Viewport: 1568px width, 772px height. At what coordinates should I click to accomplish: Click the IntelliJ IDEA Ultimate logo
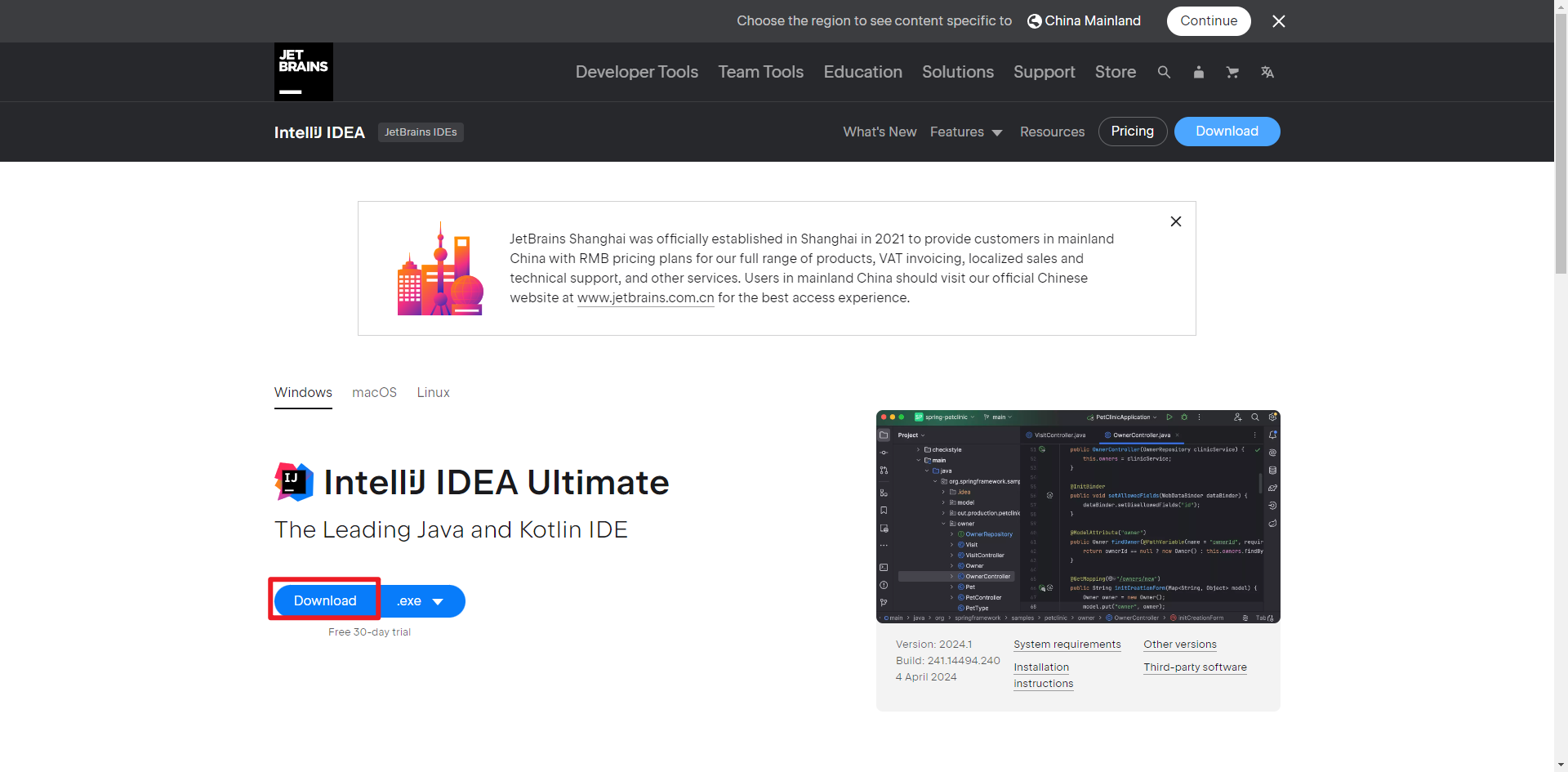click(292, 482)
